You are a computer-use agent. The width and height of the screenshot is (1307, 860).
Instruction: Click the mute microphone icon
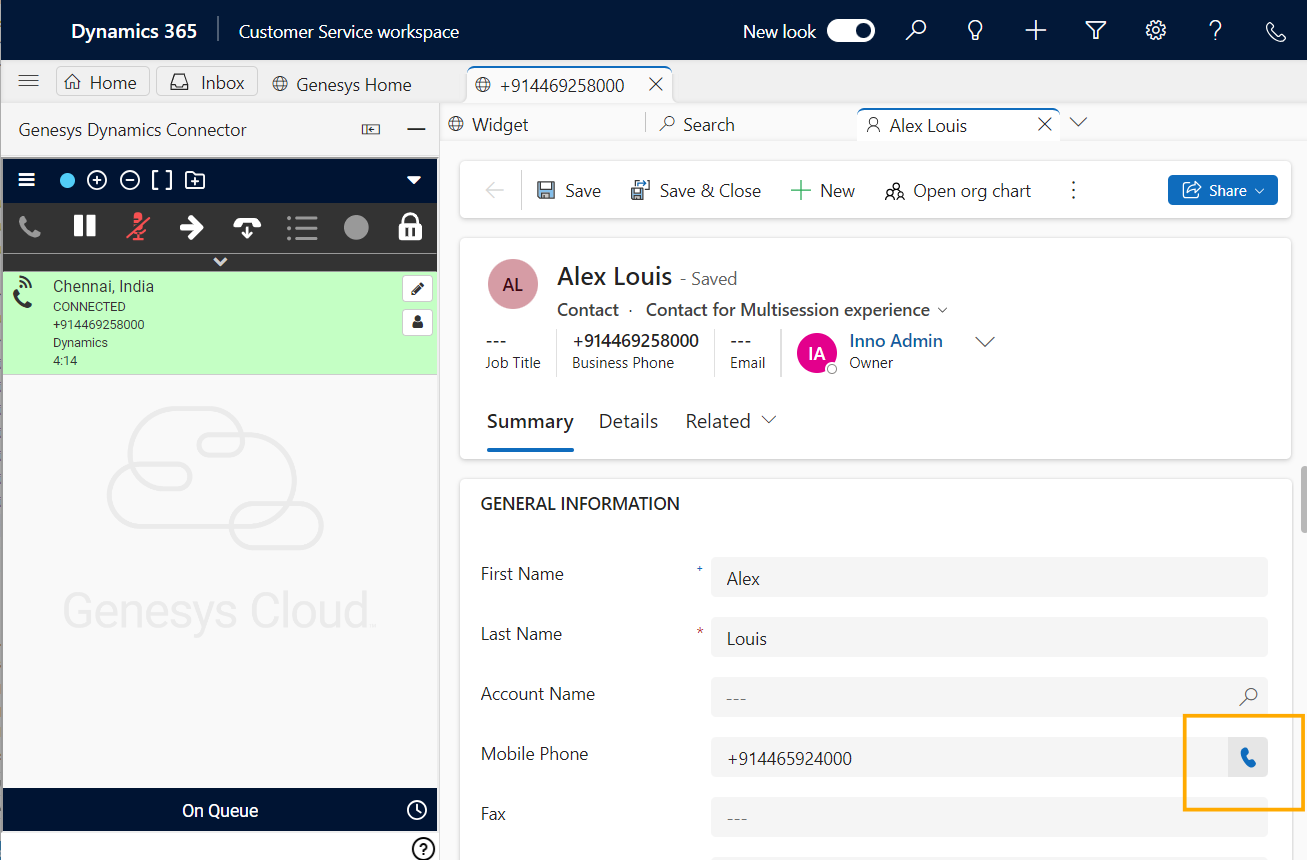[137, 227]
